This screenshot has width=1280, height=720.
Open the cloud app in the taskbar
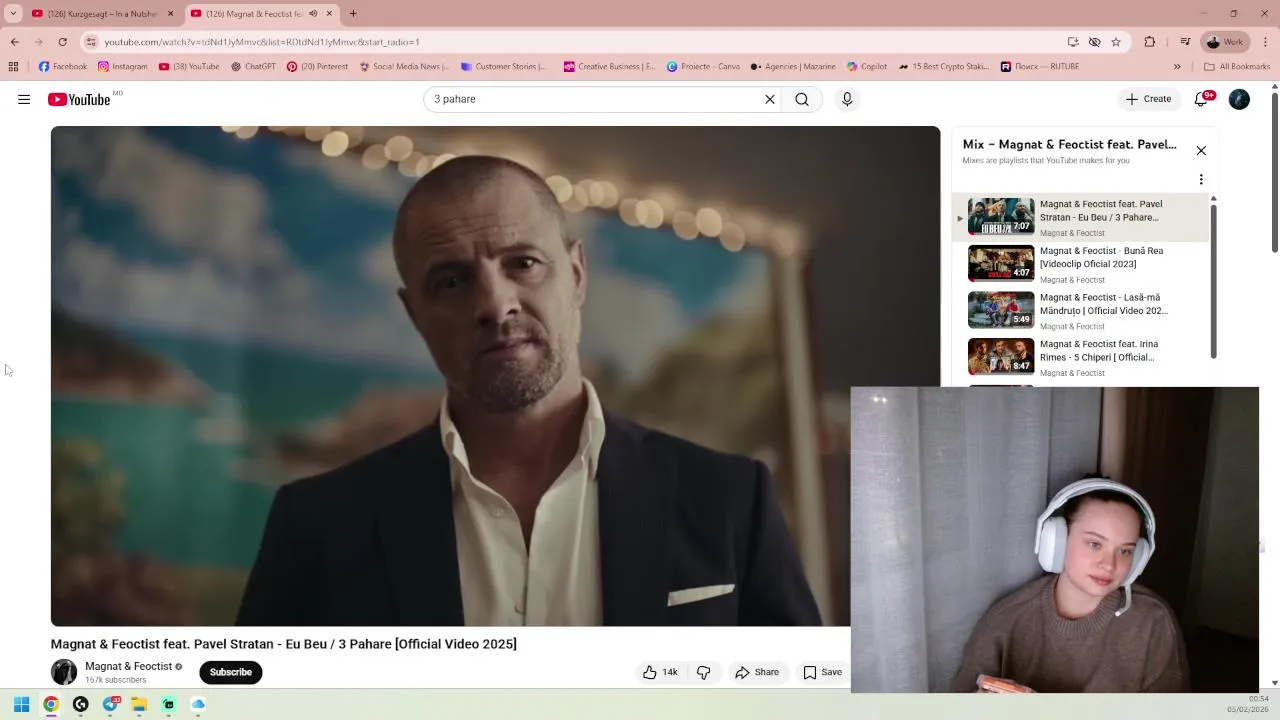tap(198, 704)
